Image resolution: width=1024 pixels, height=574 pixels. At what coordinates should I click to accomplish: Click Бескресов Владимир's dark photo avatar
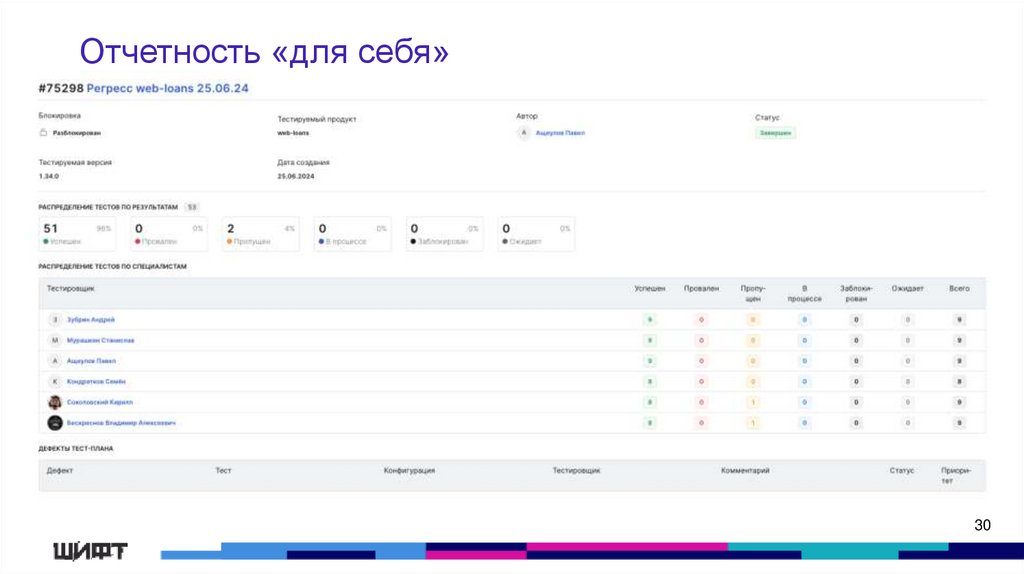click(55, 423)
